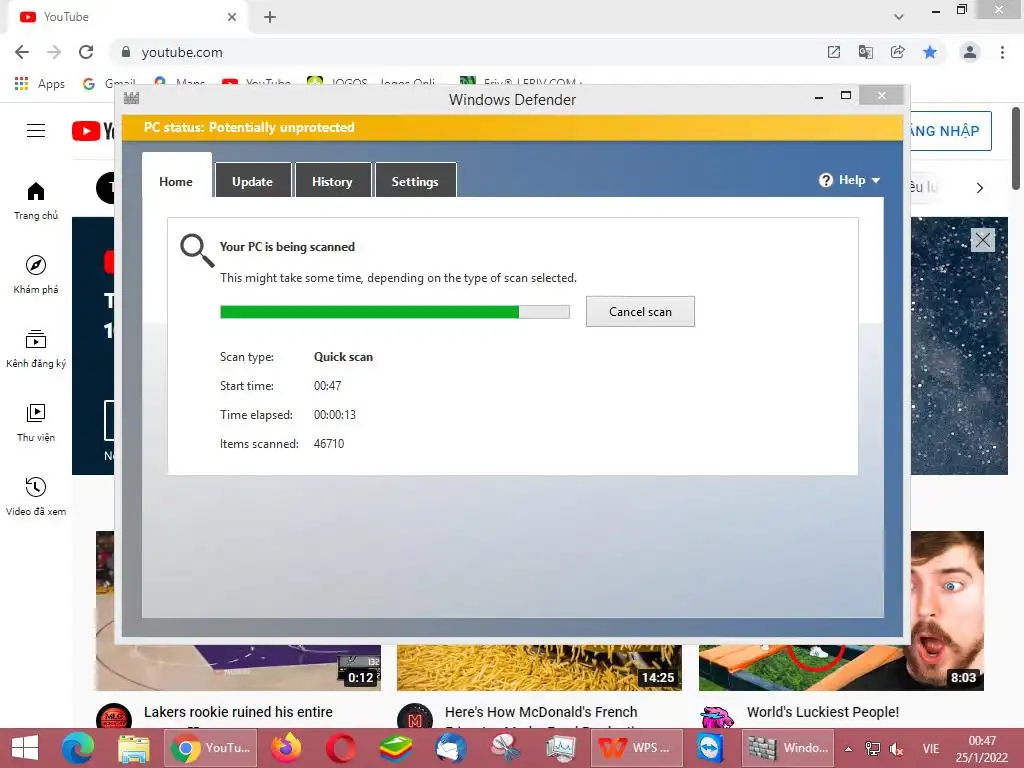The height and width of the screenshot is (768, 1024).
Task: Click the Help question mark icon
Action: 826,180
